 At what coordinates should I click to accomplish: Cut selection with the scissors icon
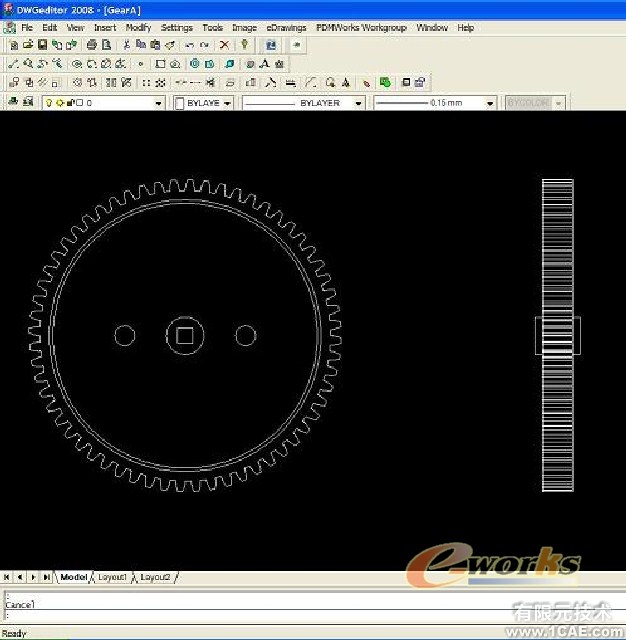[x=127, y=45]
